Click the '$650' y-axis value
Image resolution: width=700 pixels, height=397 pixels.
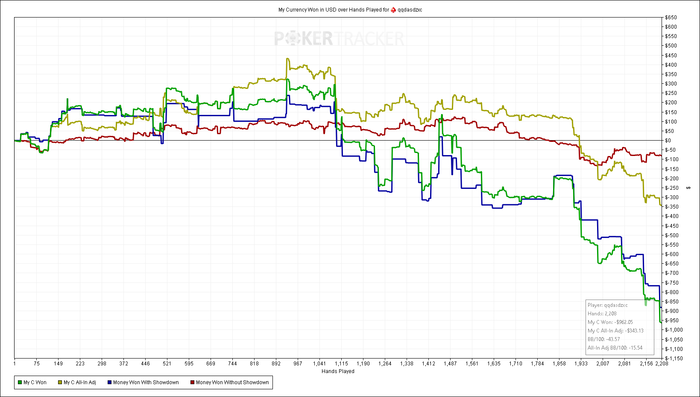pyautogui.click(x=671, y=17)
